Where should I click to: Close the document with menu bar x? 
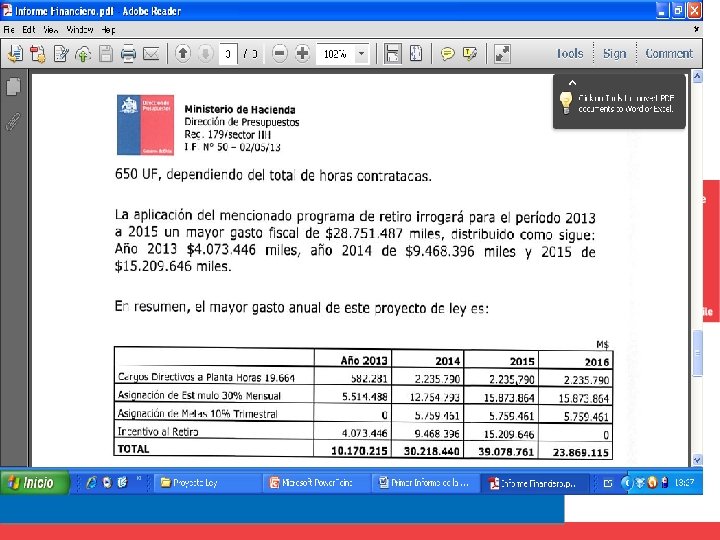click(x=696, y=29)
